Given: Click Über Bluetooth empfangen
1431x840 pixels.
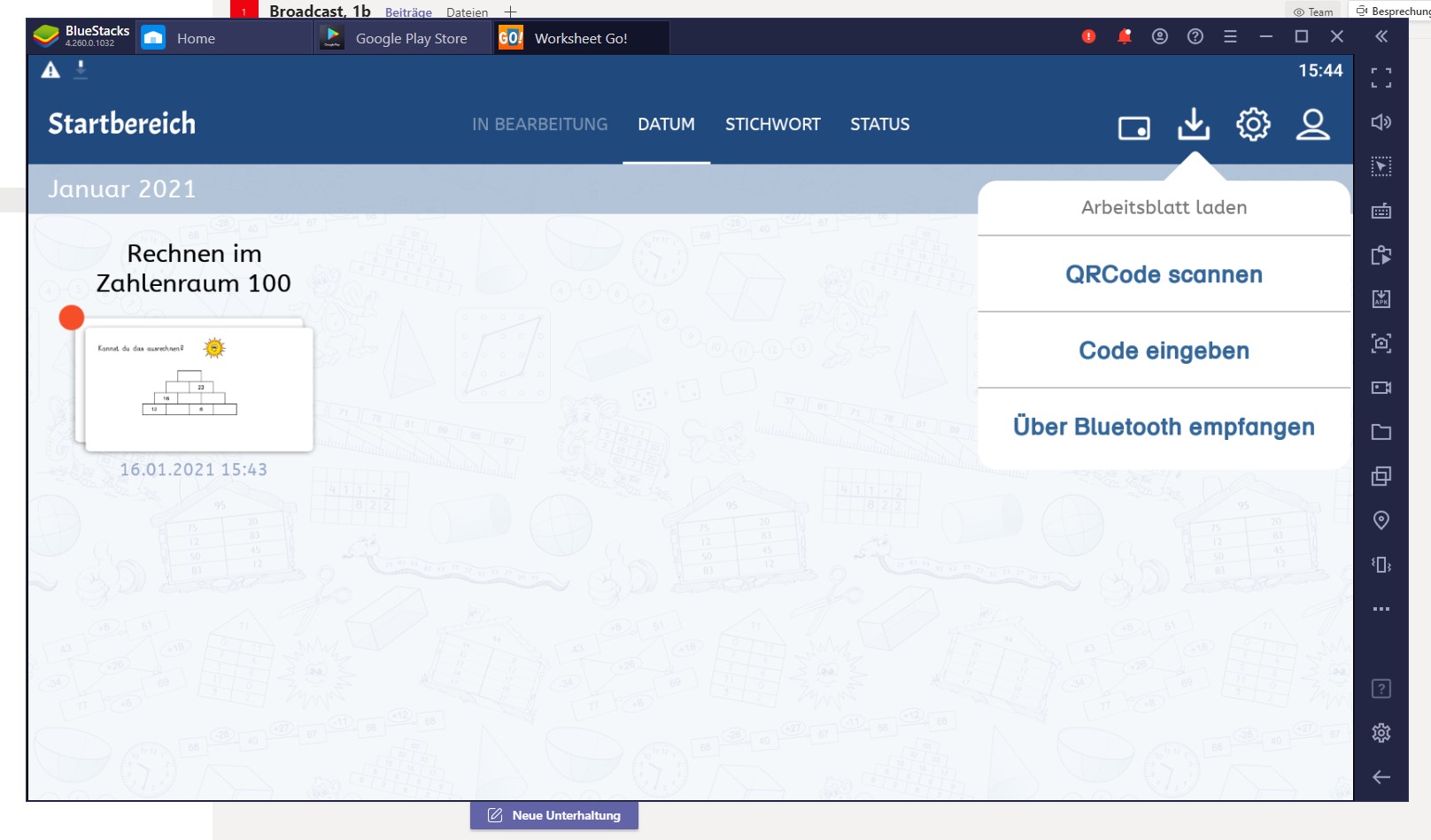Looking at the screenshot, I should 1164,427.
